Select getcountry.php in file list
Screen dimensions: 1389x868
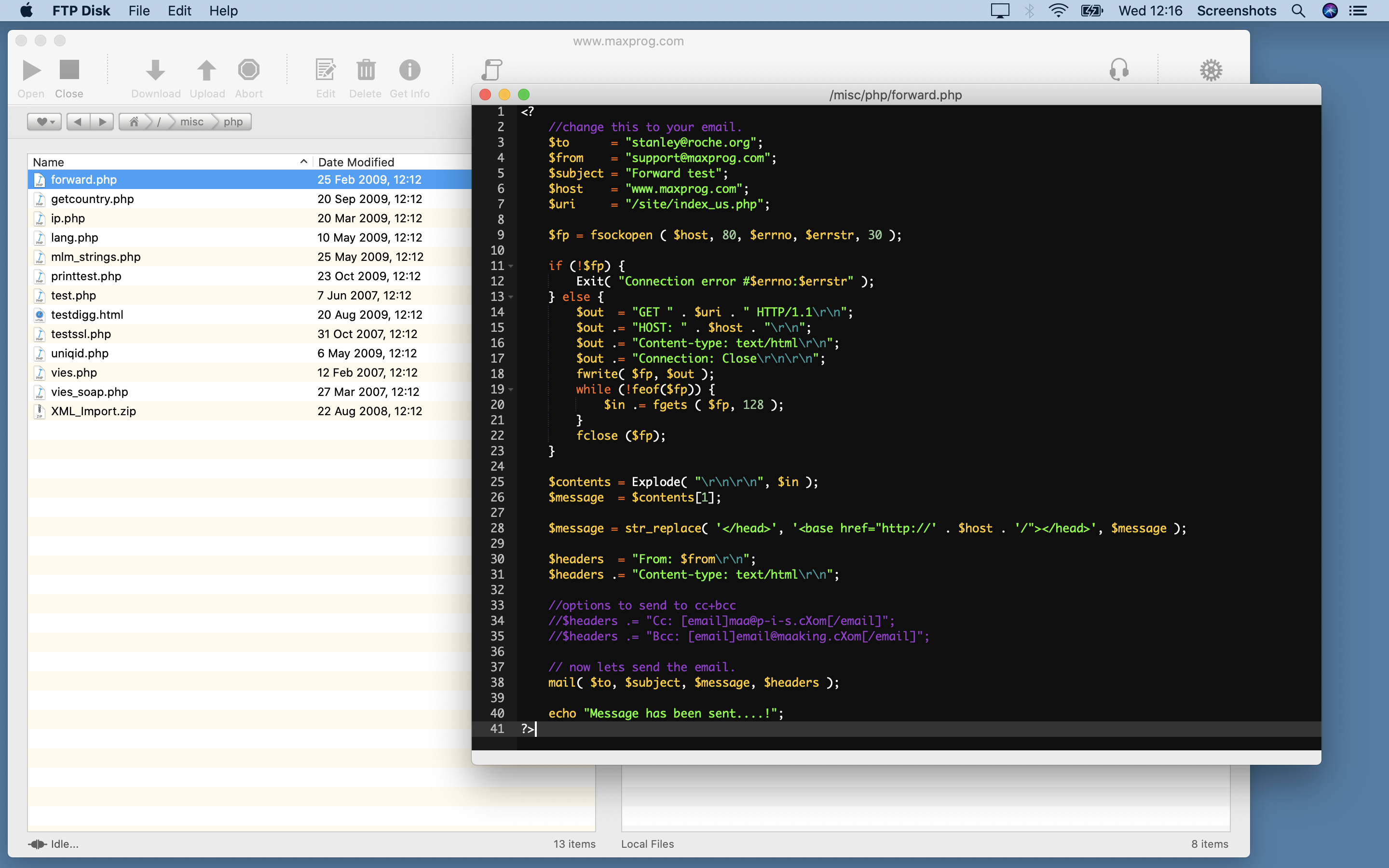[x=93, y=199]
